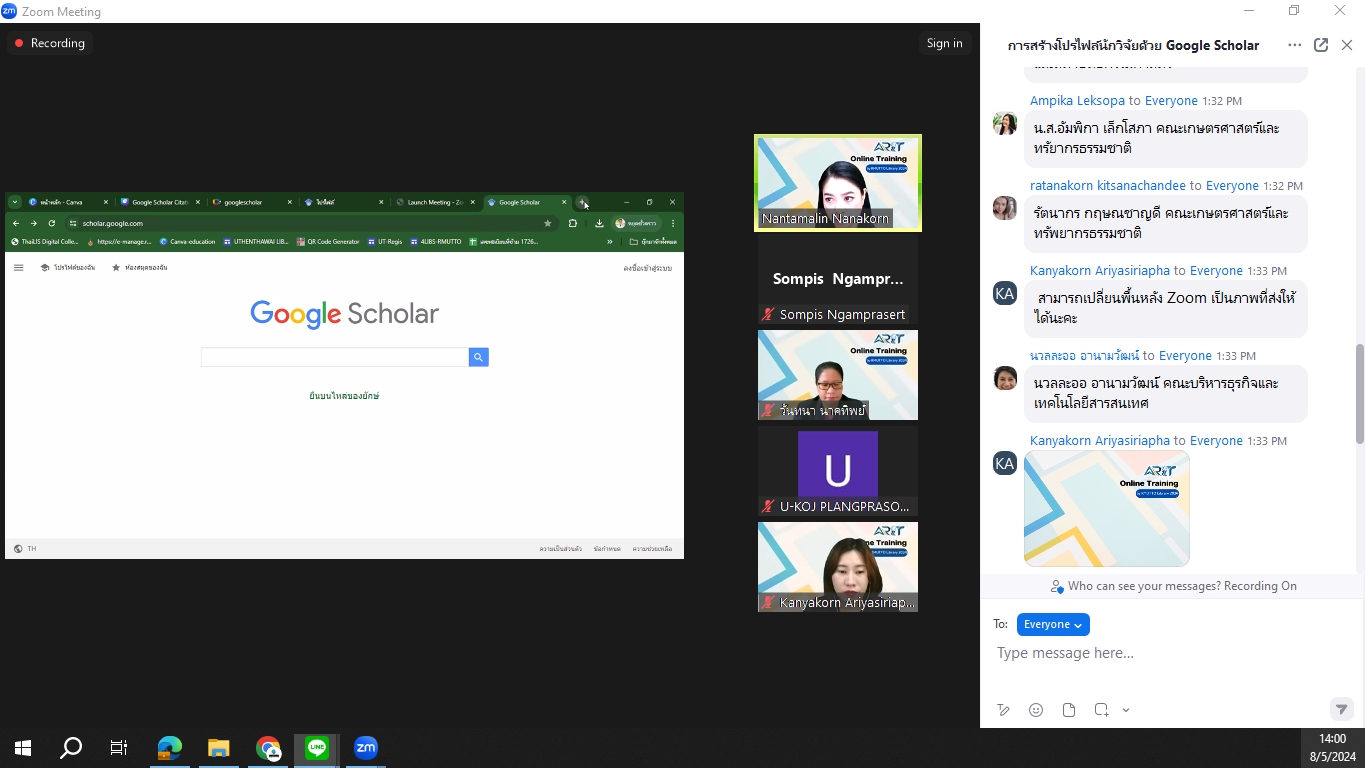Click the bookmark star in shared Chrome

point(547,223)
